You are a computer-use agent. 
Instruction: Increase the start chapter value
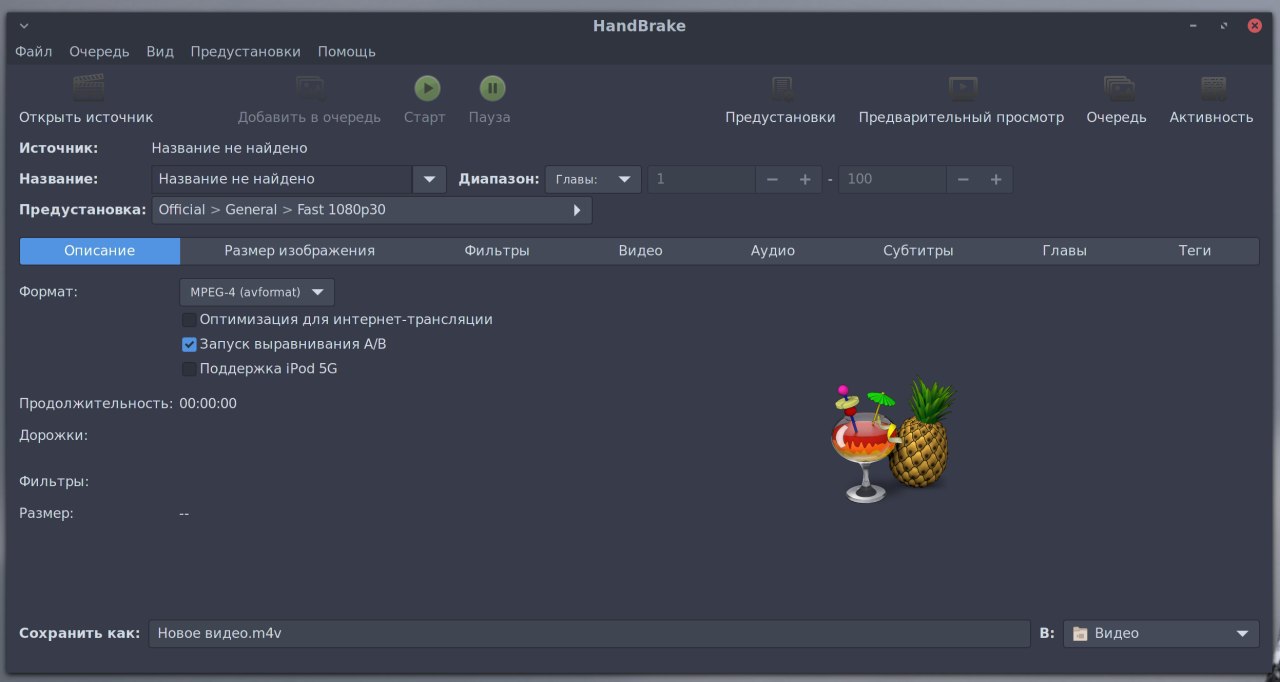tap(805, 180)
